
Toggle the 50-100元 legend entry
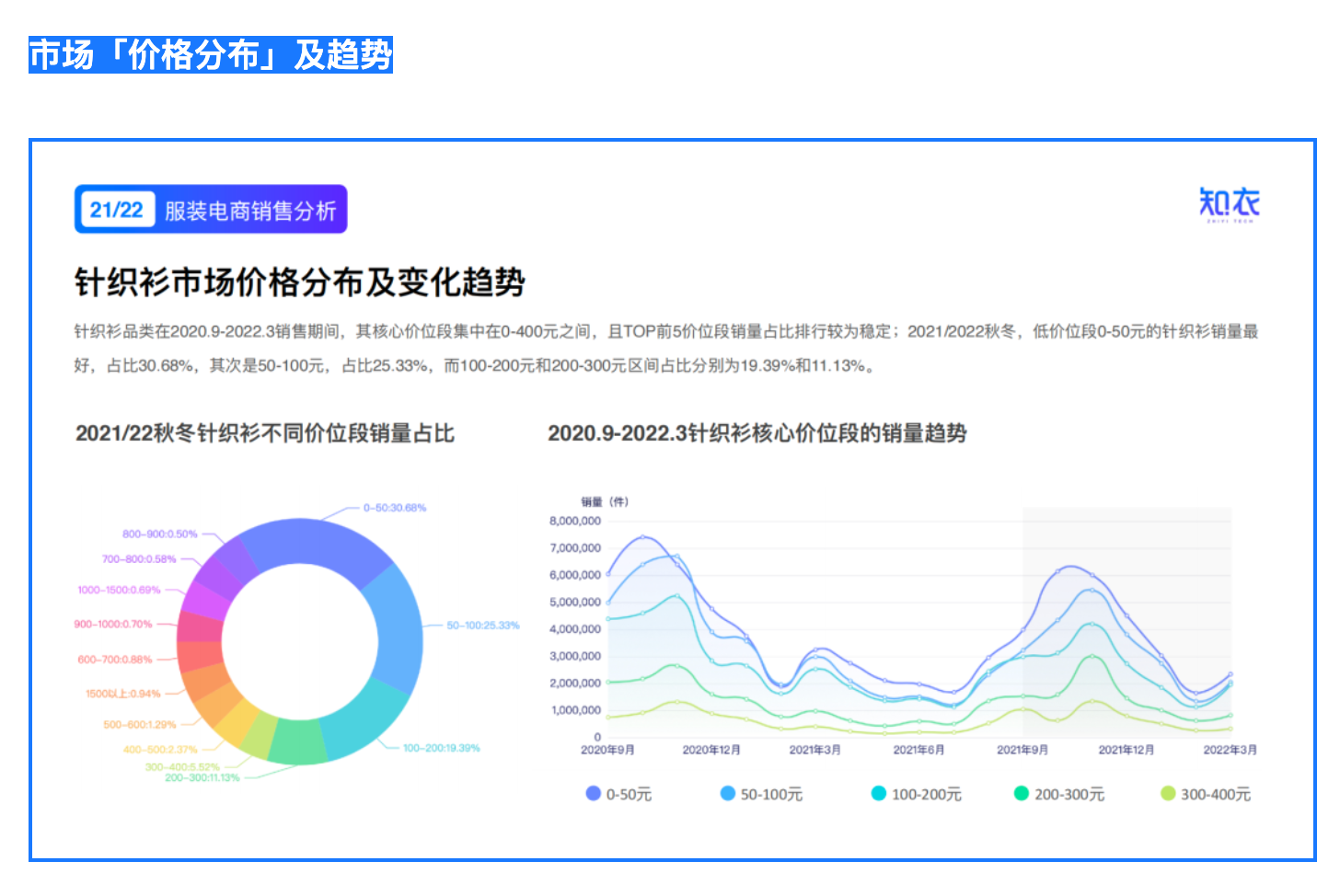click(761, 794)
